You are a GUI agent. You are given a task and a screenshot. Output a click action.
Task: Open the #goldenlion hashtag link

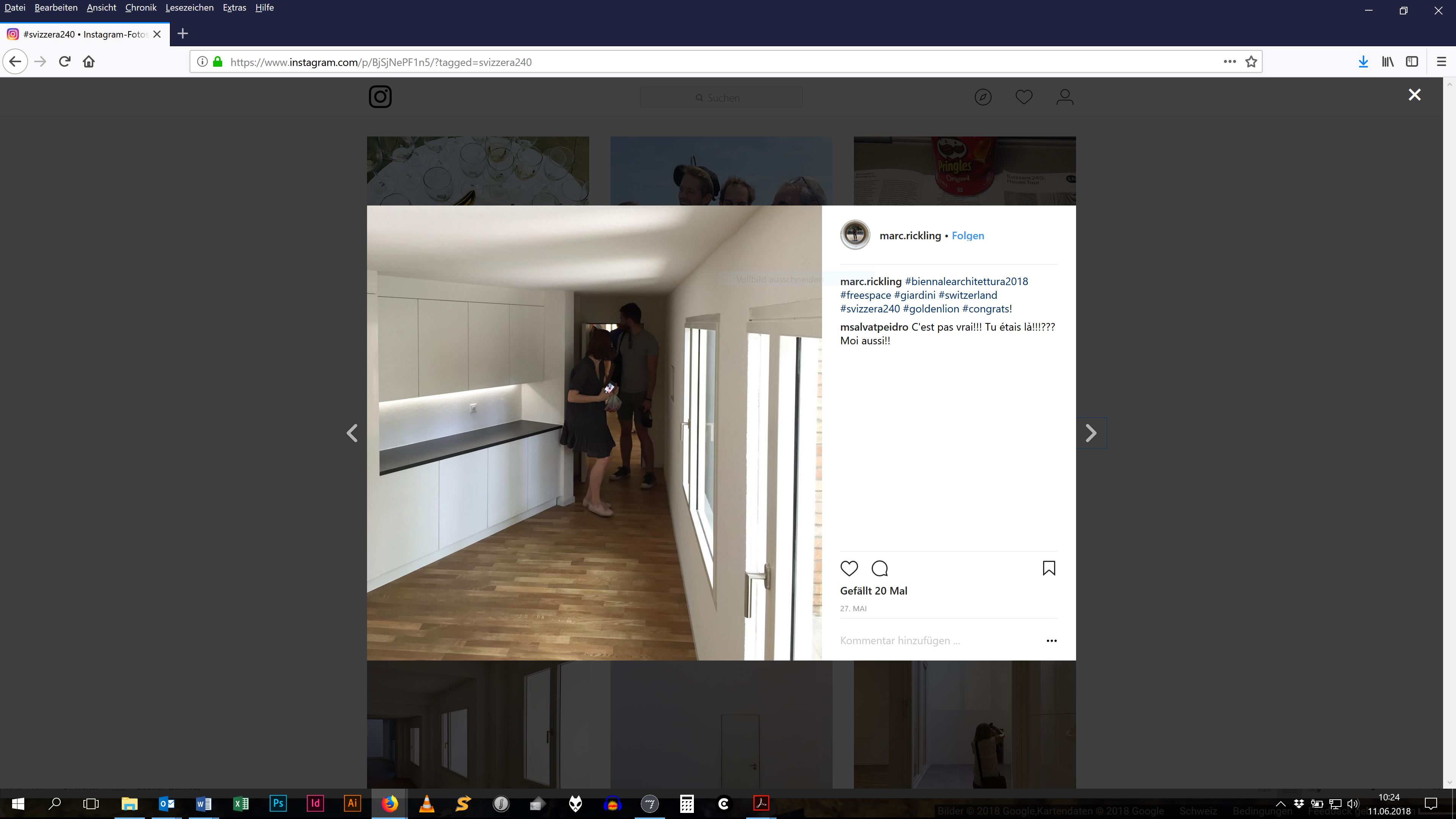[x=930, y=309]
